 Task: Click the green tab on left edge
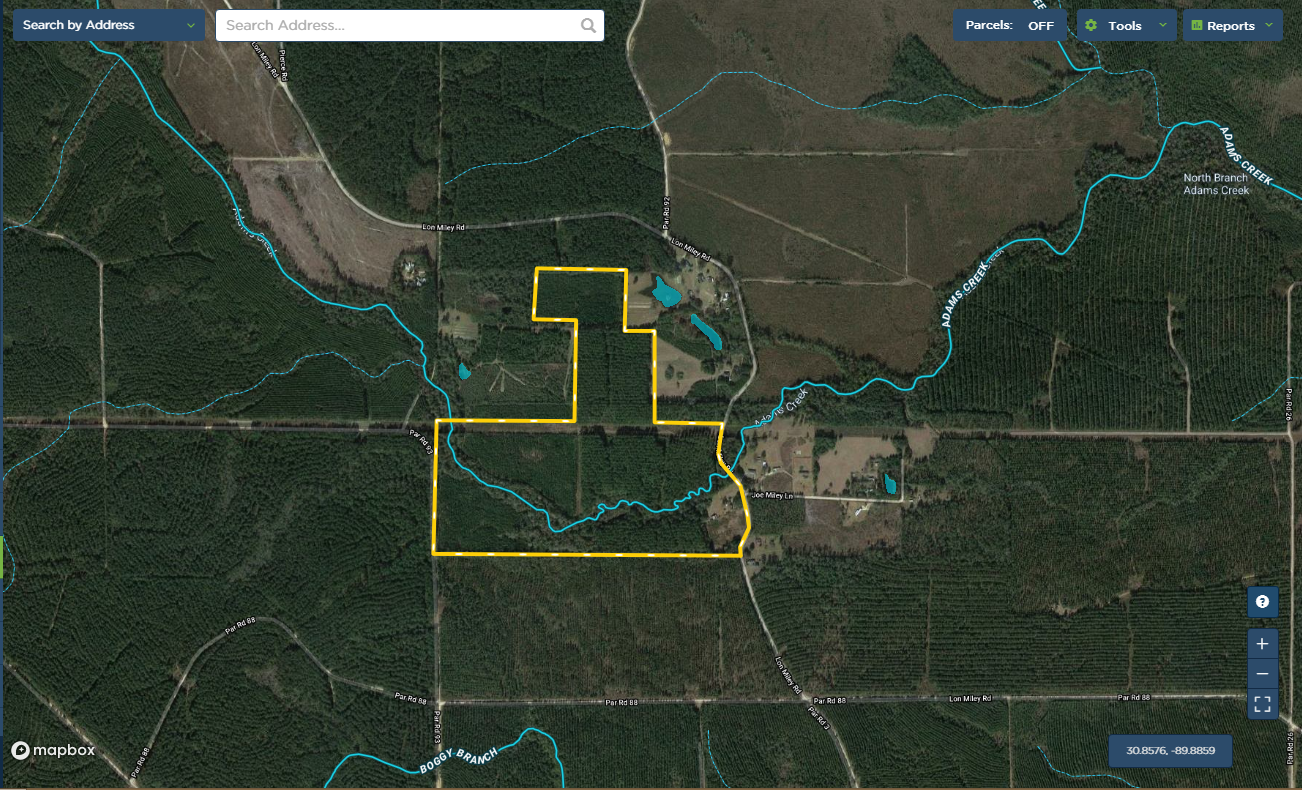pyautogui.click(x=3, y=555)
